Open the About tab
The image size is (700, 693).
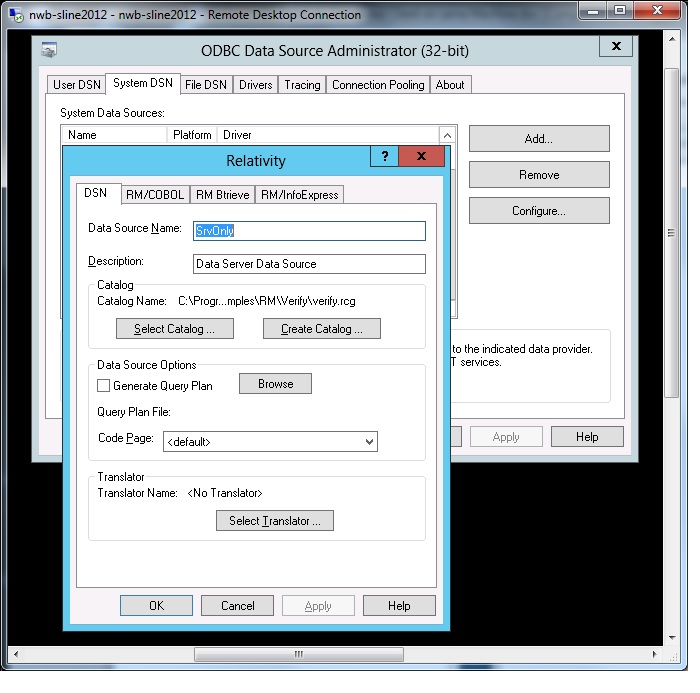coord(450,84)
